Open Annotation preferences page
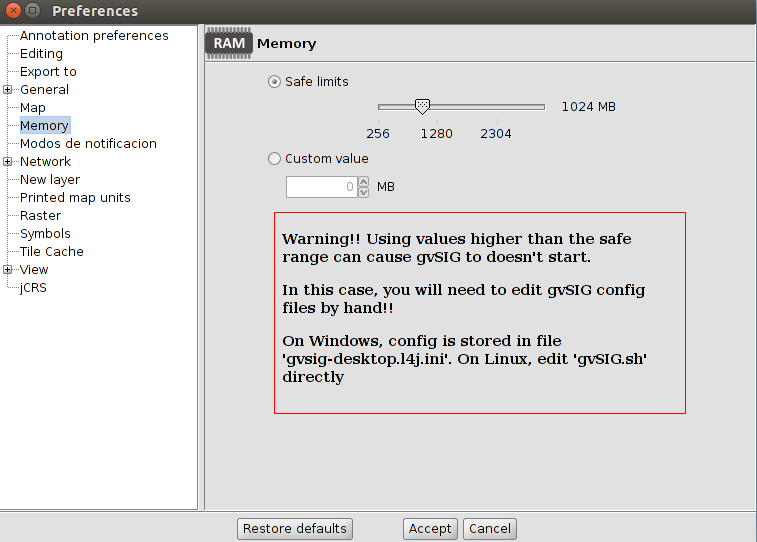Viewport: 757px width, 542px height. 94,36
